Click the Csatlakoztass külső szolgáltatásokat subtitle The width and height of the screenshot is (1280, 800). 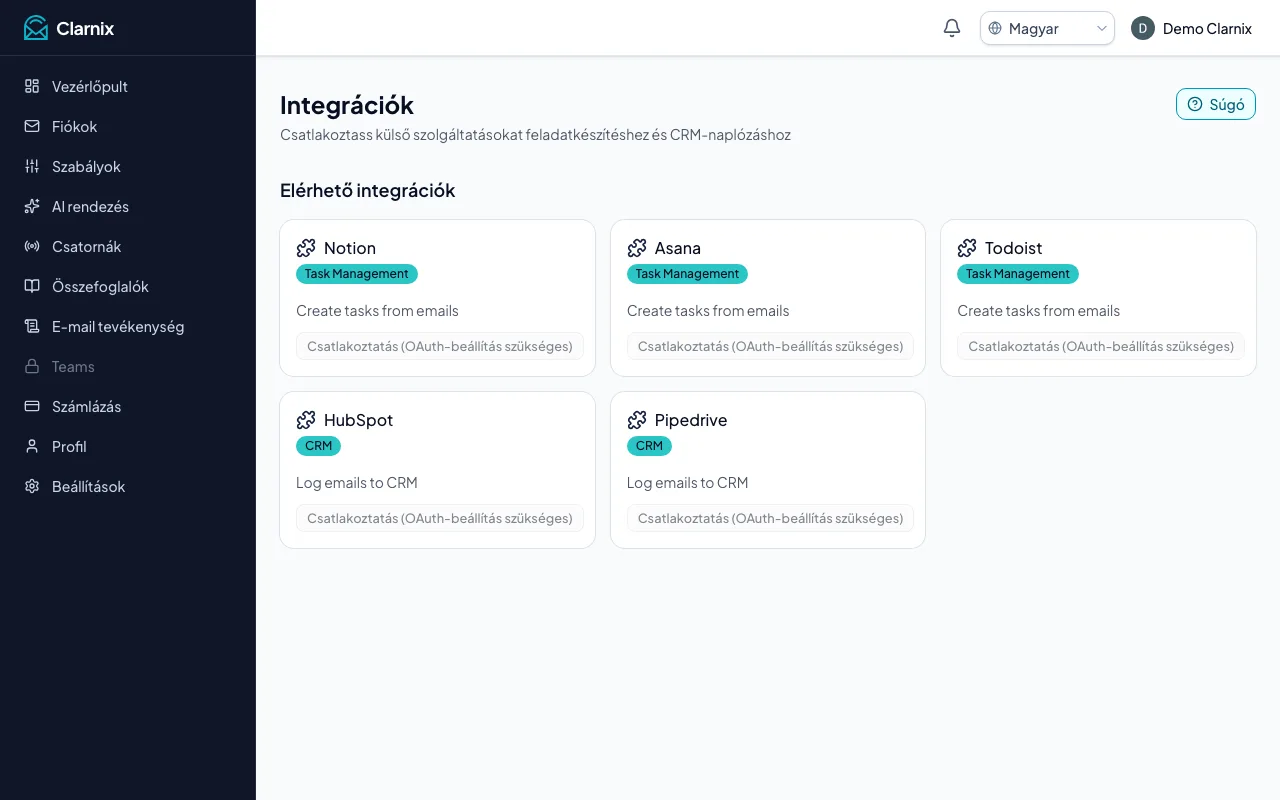coord(535,135)
